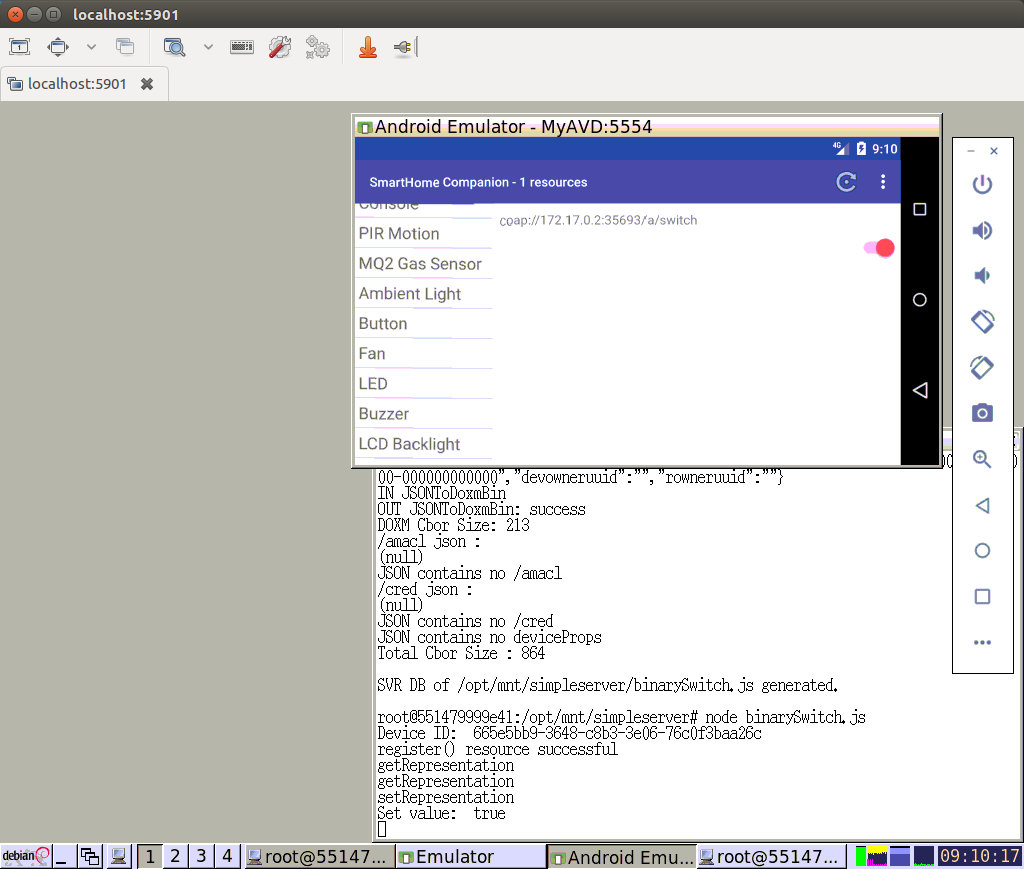
Task: Click the show desktop monitor icon in the taskbar
Action: [118, 856]
